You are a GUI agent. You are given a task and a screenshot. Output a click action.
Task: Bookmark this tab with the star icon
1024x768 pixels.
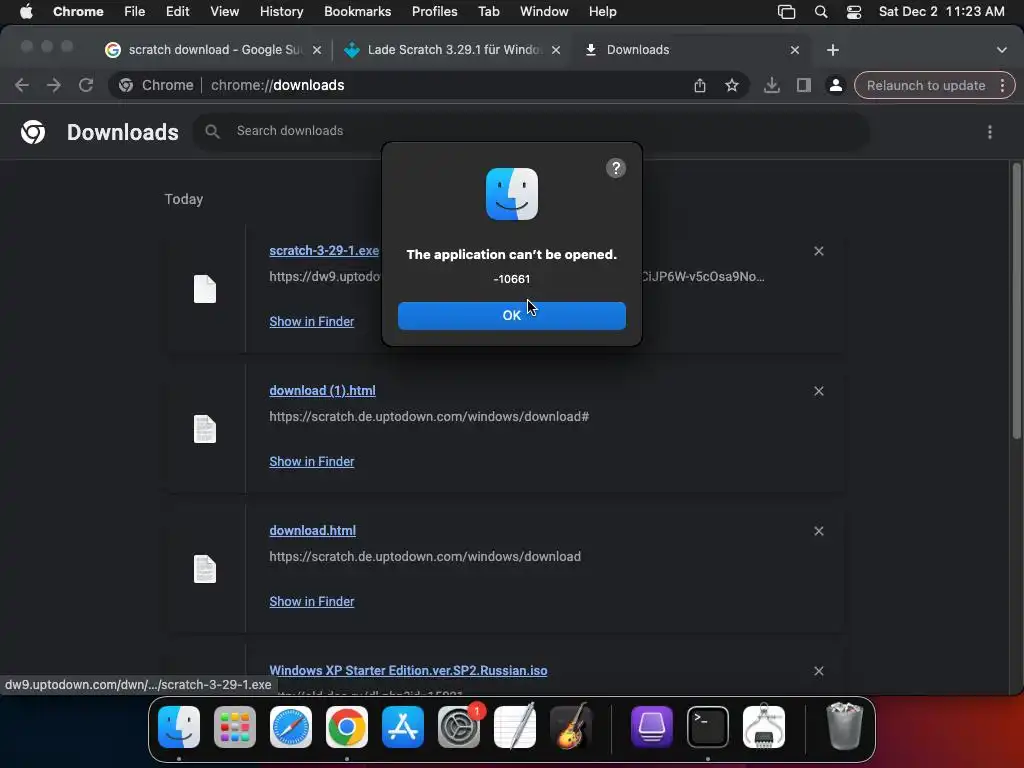(x=731, y=86)
